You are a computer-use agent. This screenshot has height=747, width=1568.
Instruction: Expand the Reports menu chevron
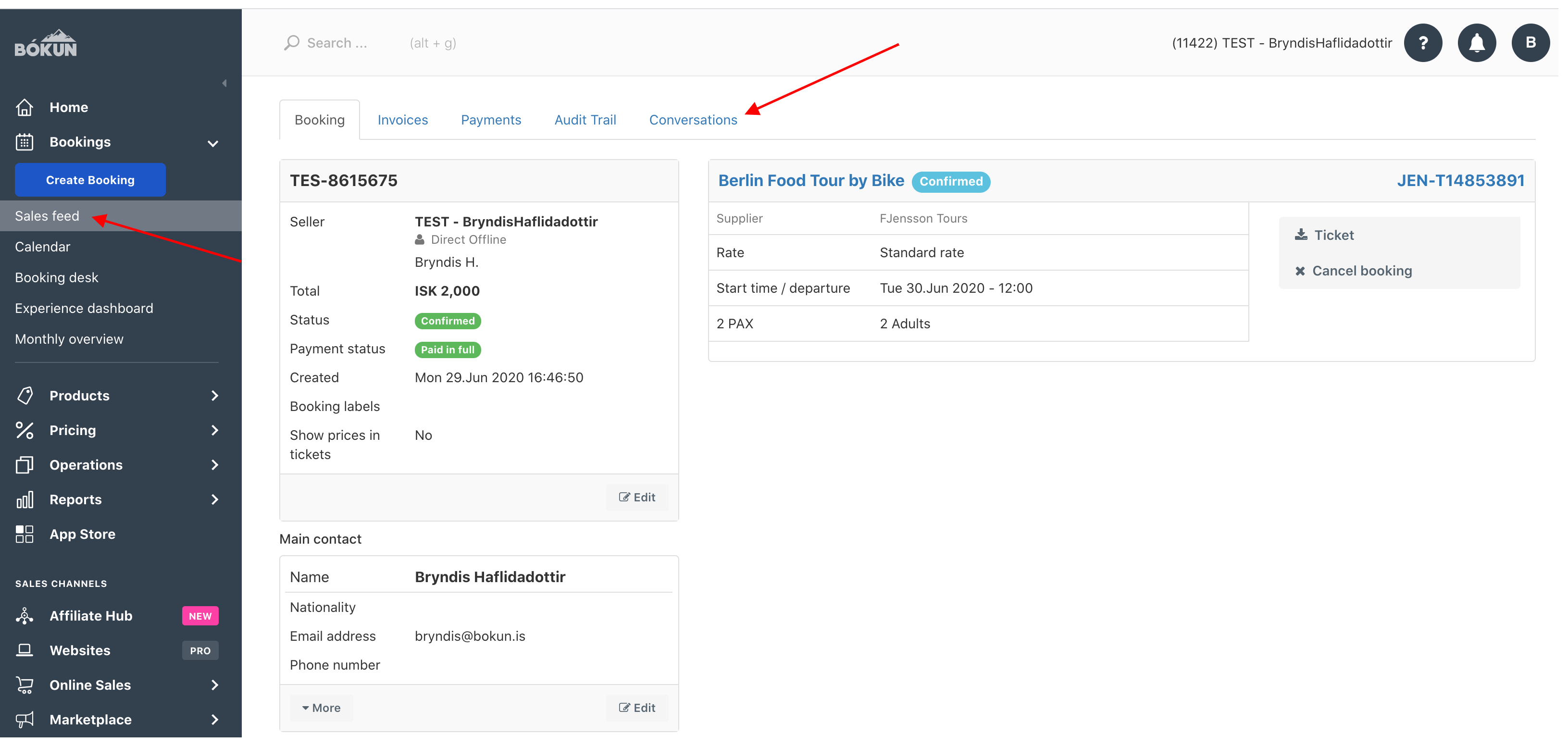pos(215,500)
